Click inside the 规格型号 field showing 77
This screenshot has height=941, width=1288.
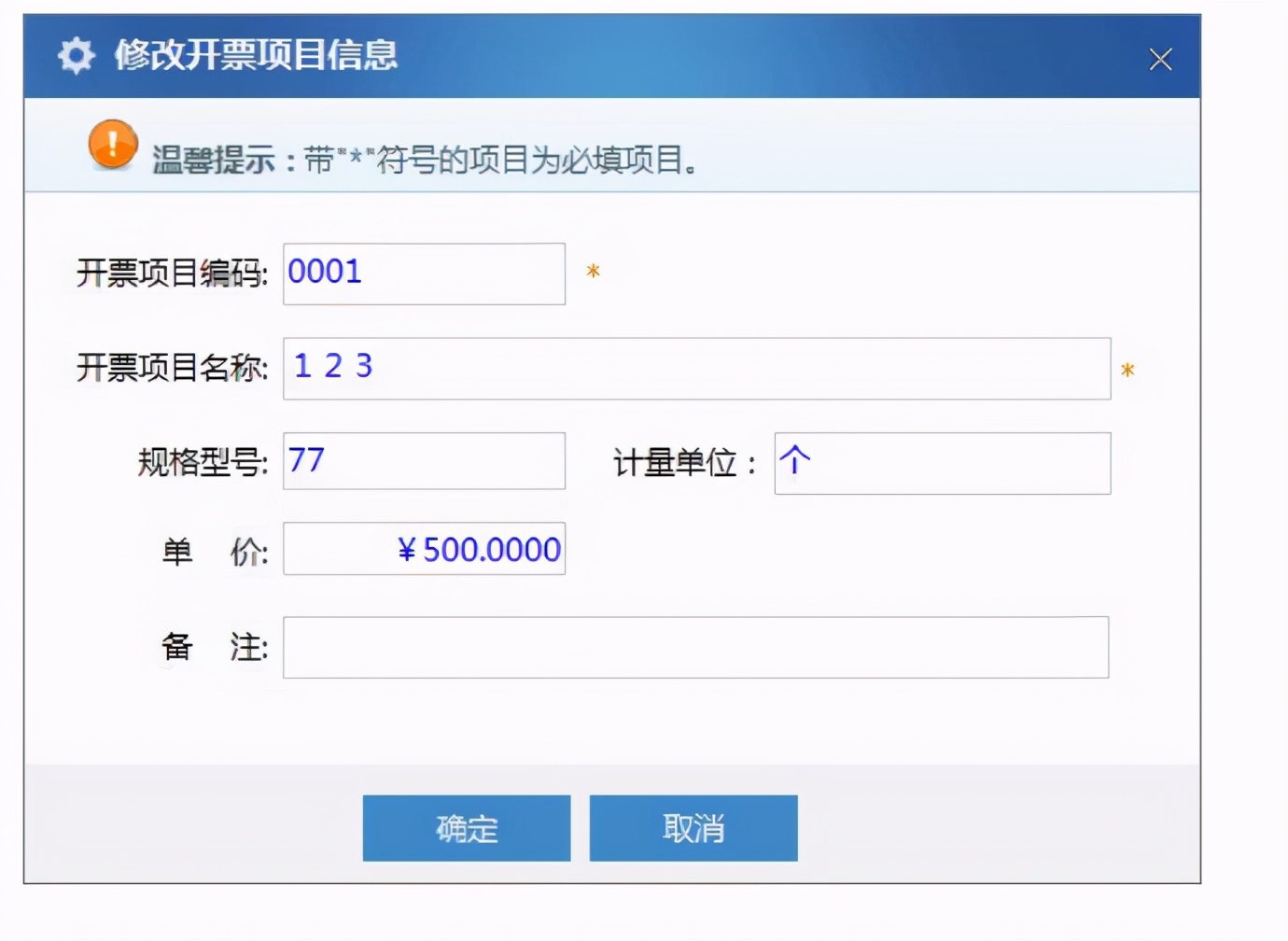(423, 460)
